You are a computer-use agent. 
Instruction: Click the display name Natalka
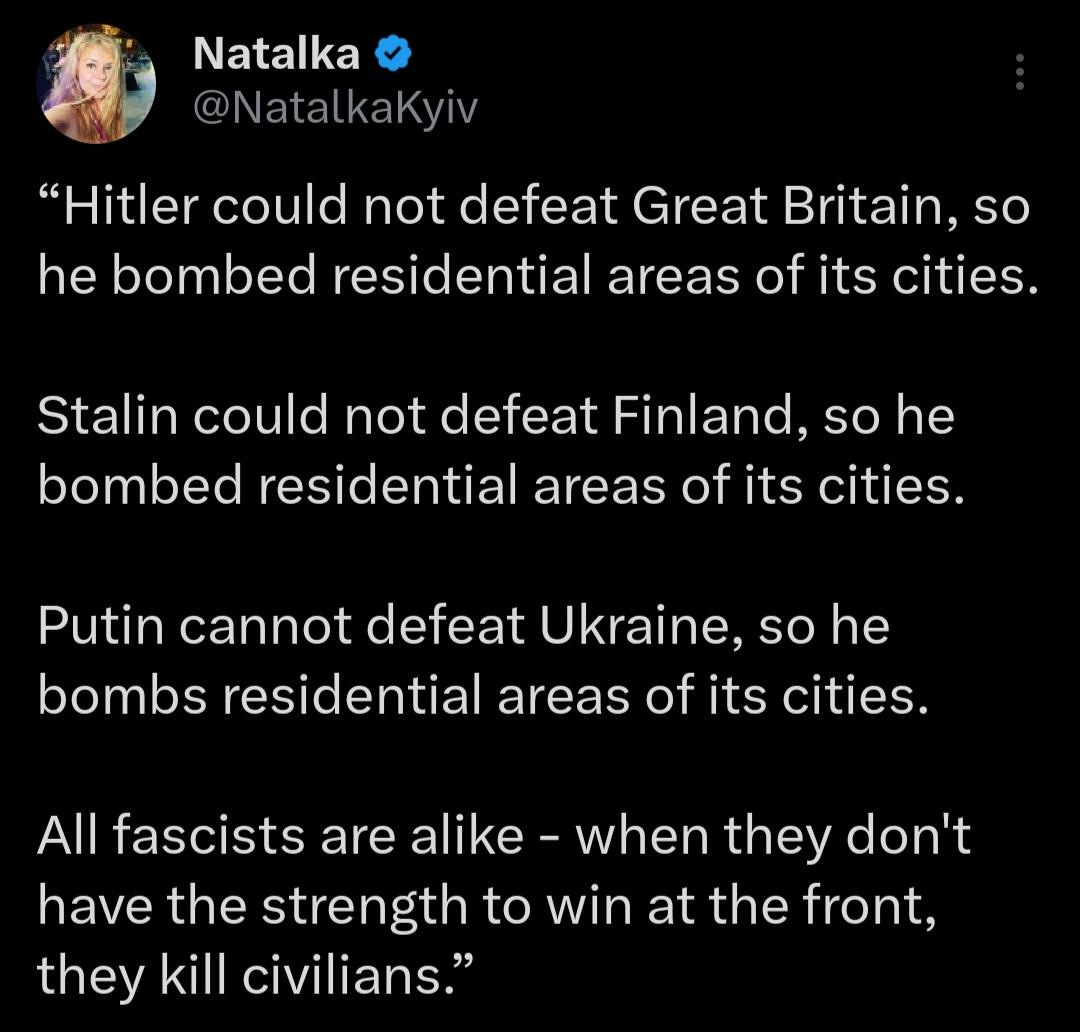pos(276,55)
